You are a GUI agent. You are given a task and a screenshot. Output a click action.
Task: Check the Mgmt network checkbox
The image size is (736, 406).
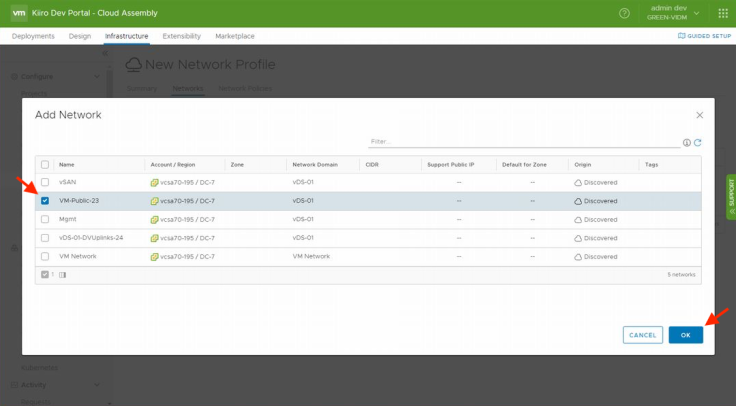pos(45,219)
